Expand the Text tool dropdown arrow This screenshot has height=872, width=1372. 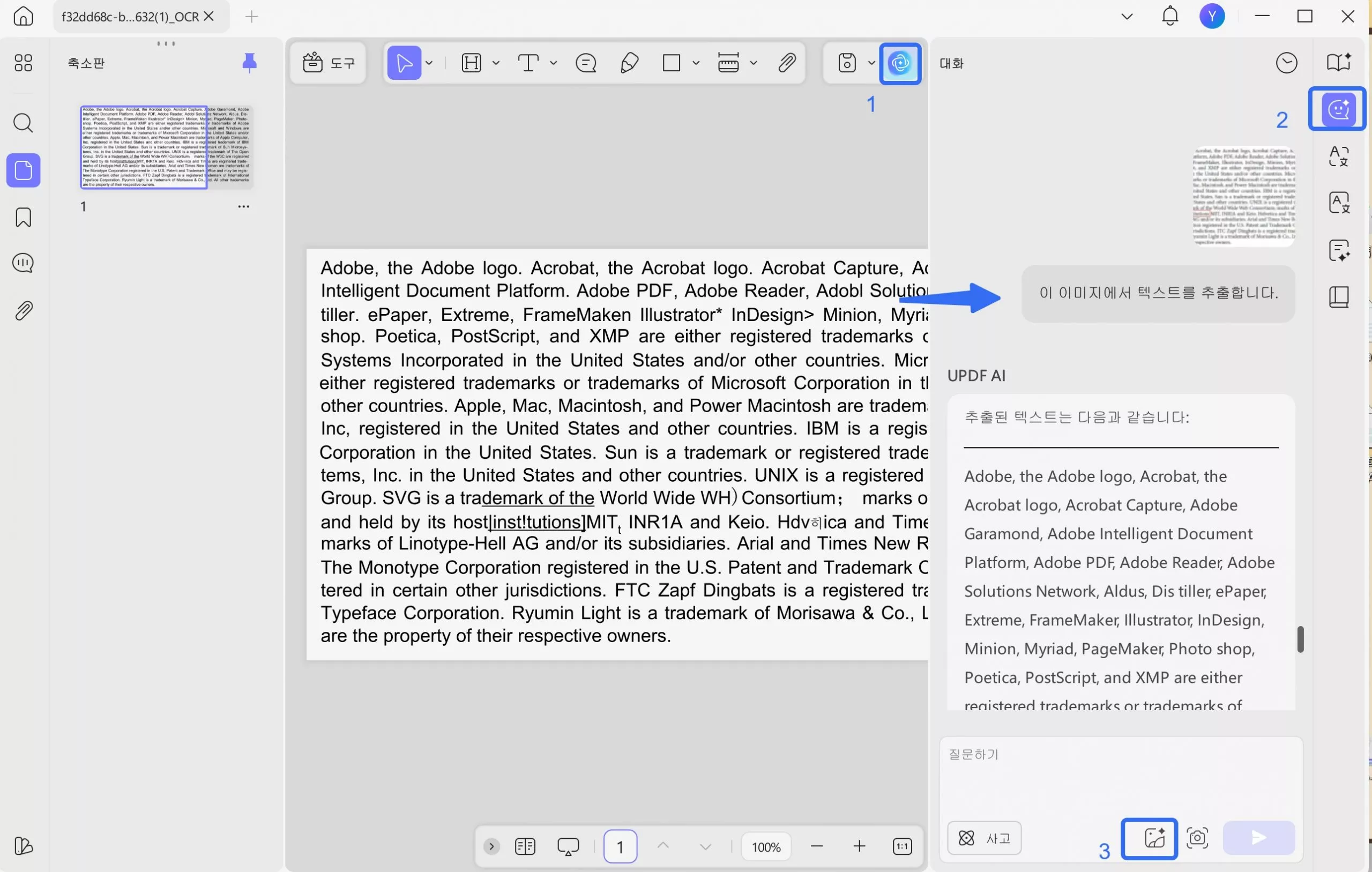point(553,63)
